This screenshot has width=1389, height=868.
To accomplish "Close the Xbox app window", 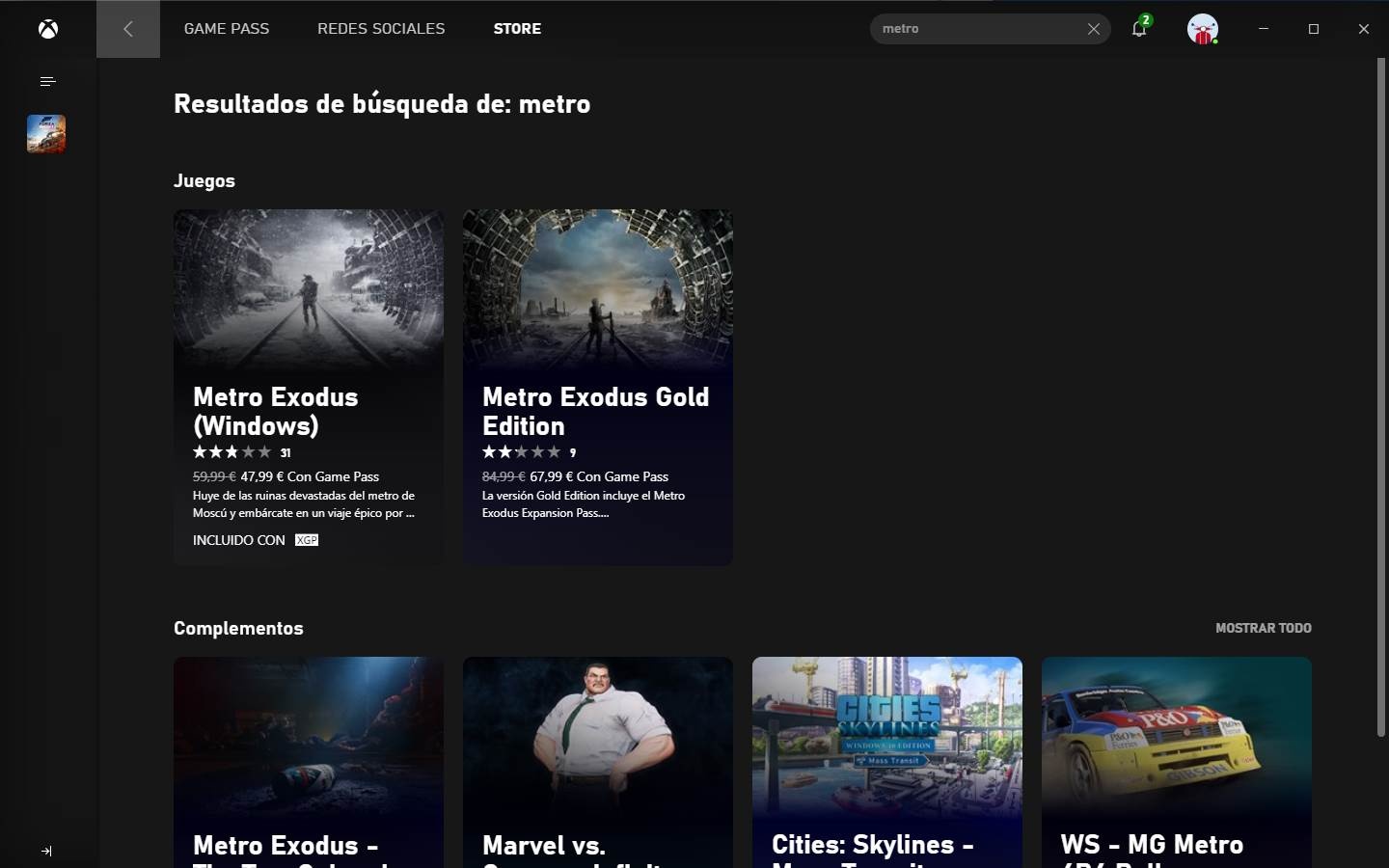I will (1364, 29).
